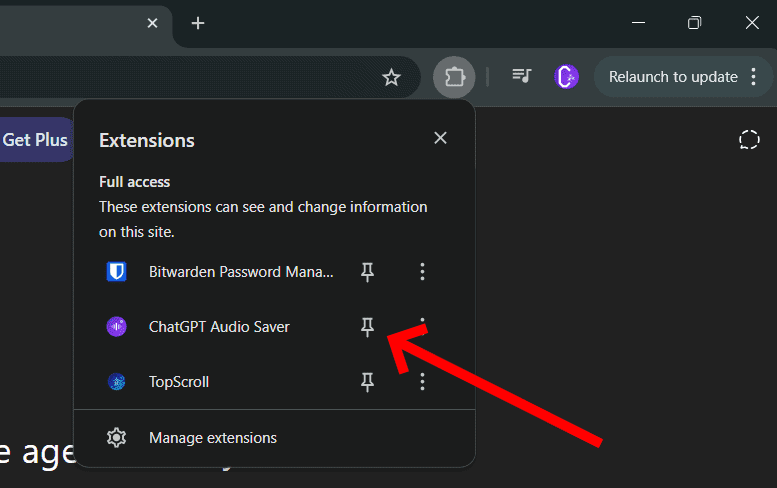Open the media controls icon
The width and height of the screenshot is (777, 488).
click(521, 76)
